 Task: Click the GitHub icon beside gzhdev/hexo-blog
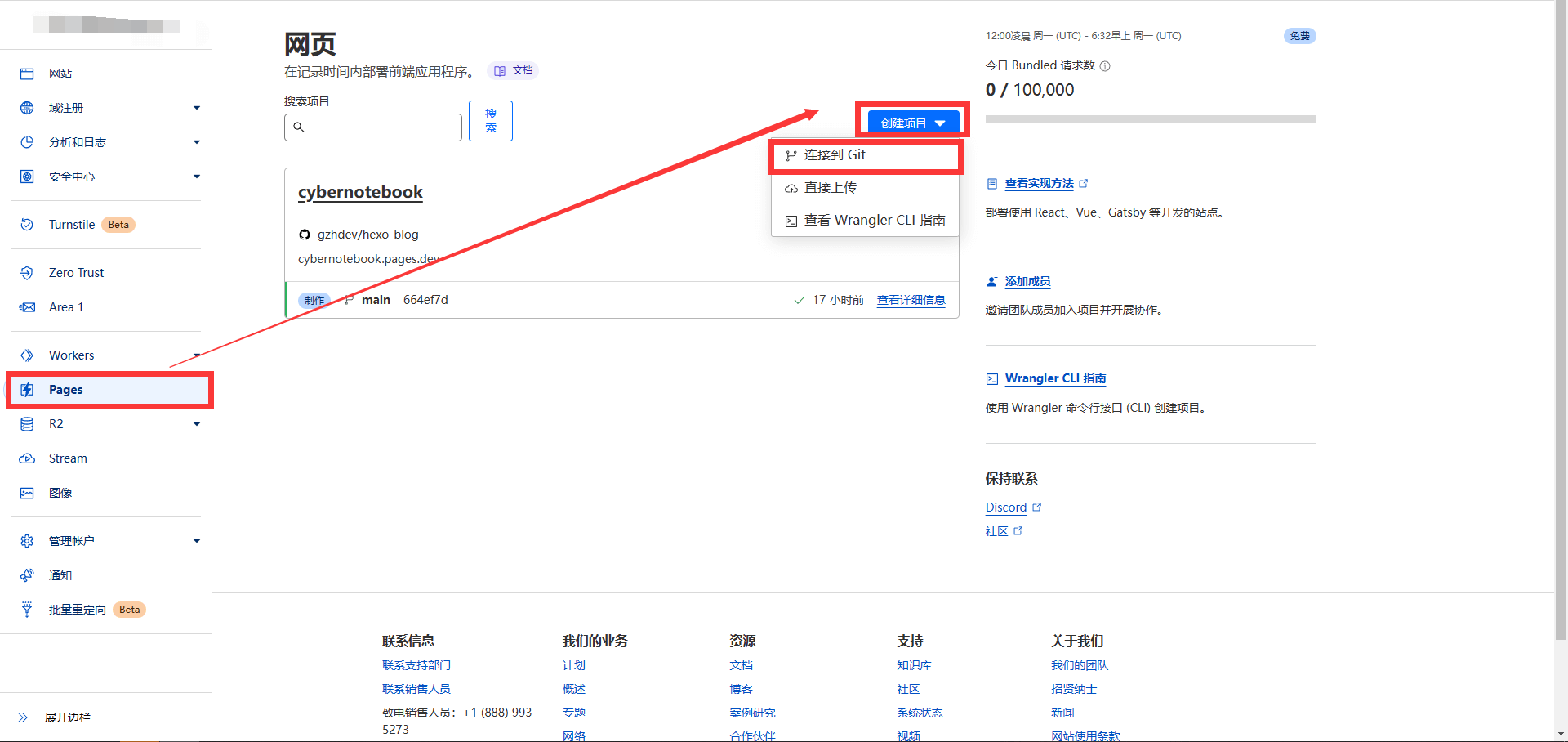305,235
